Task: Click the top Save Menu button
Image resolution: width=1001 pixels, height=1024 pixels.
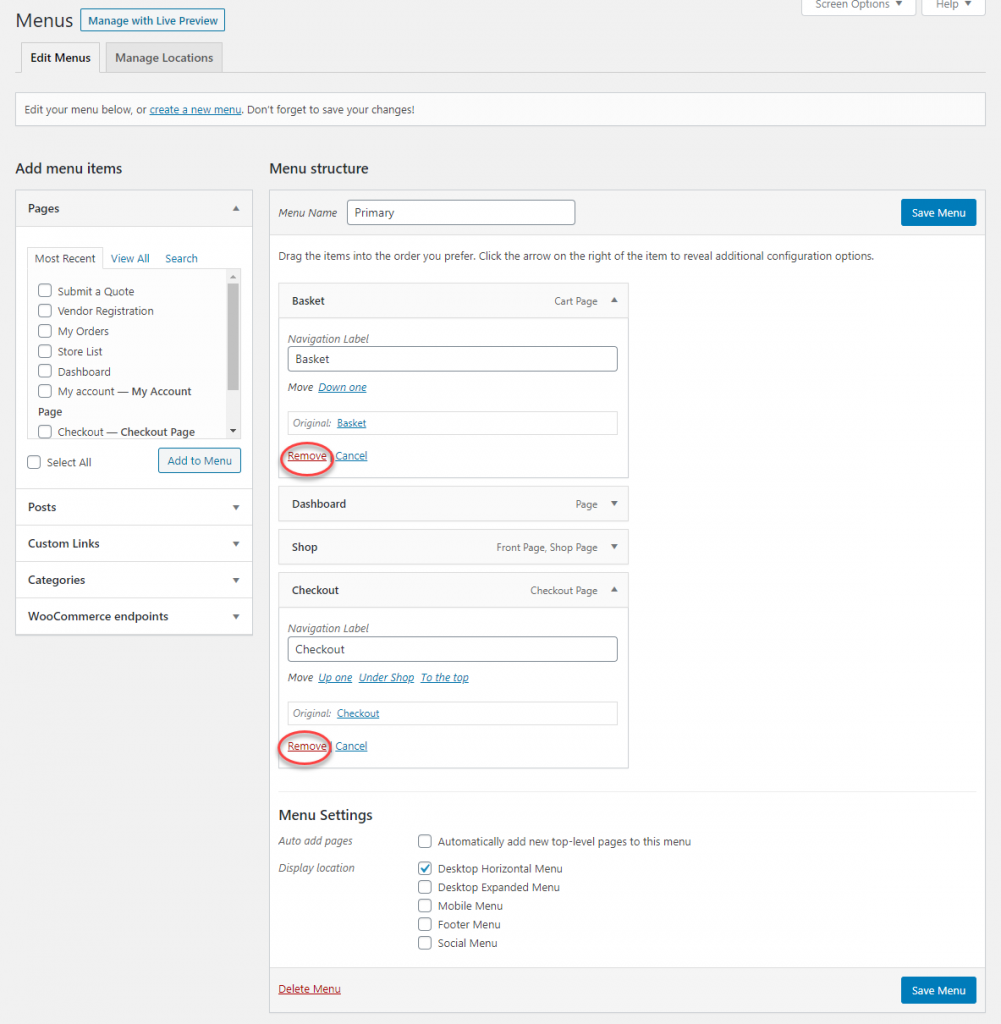Action: [x=938, y=213]
